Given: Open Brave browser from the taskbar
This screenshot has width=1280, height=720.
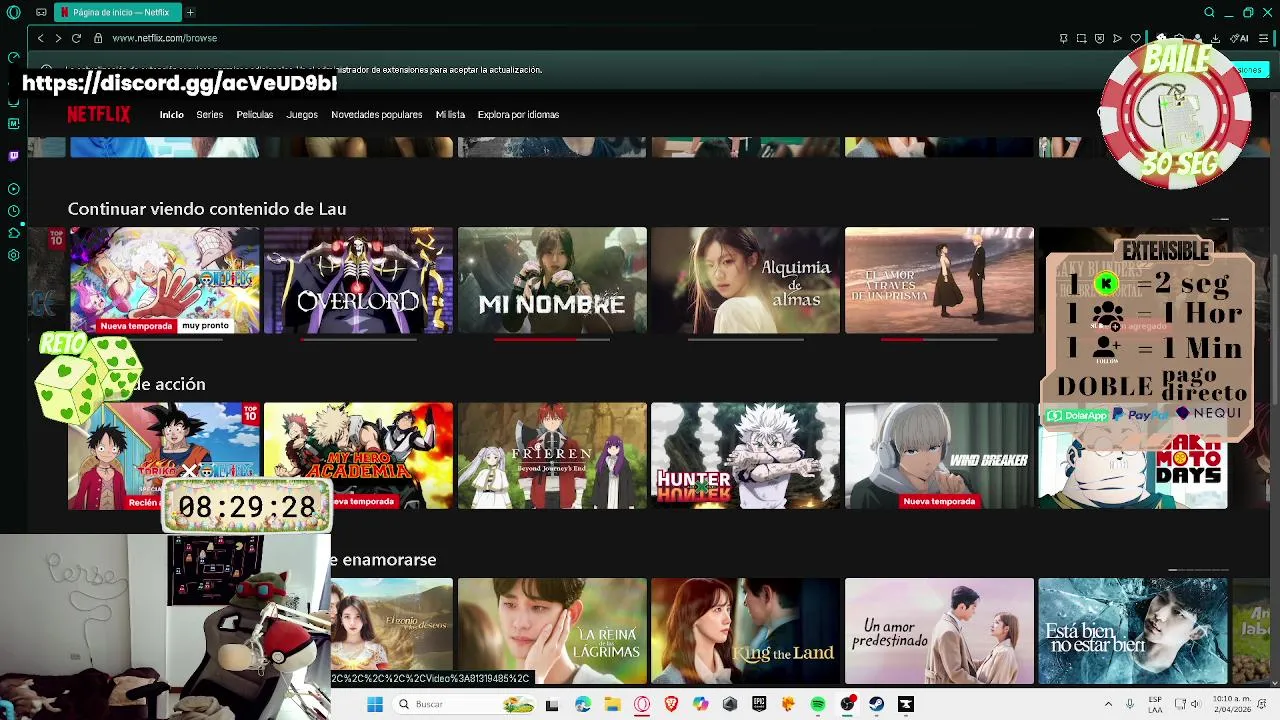Looking at the screenshot, I should pos(671,704).
